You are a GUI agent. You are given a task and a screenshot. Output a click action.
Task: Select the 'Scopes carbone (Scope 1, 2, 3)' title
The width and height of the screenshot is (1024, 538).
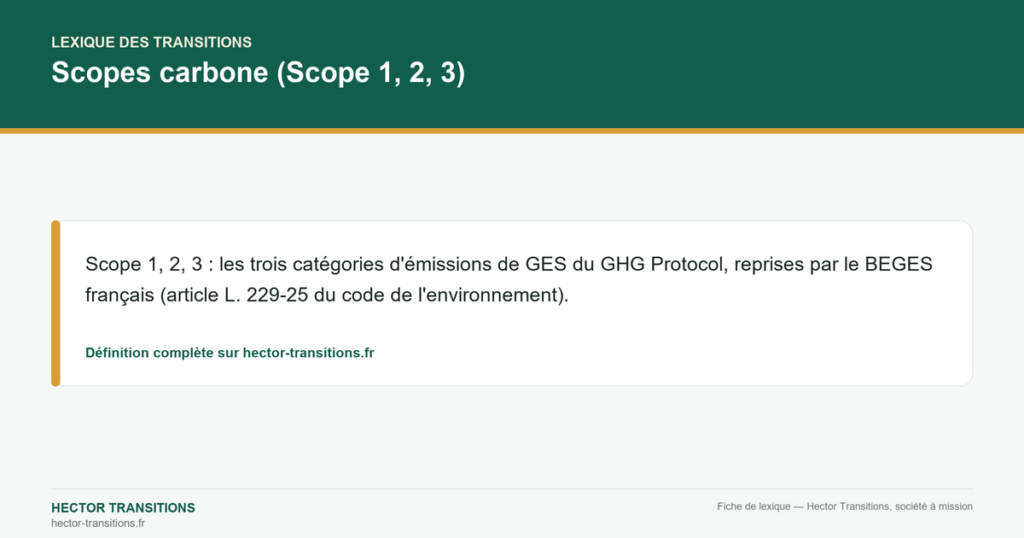coord(258,72)
